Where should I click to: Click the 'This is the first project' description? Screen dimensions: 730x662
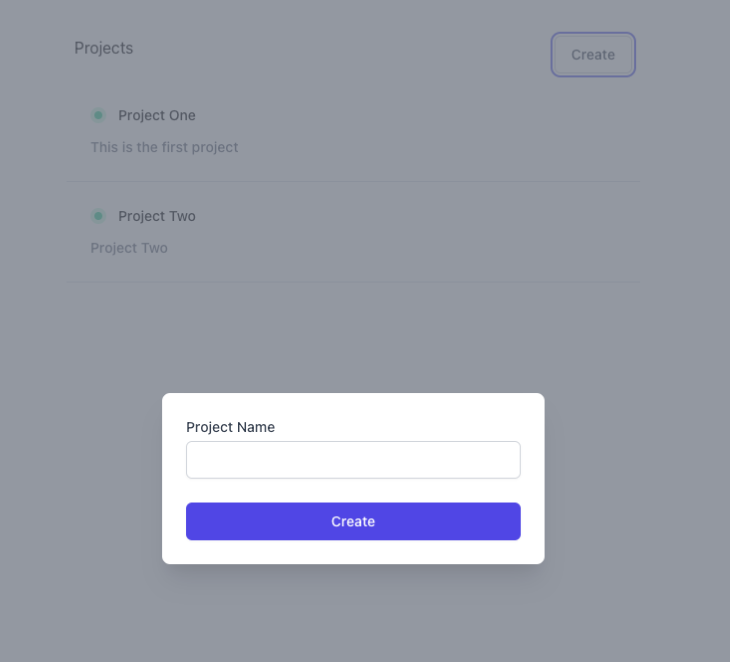click(x=164, y=147)
